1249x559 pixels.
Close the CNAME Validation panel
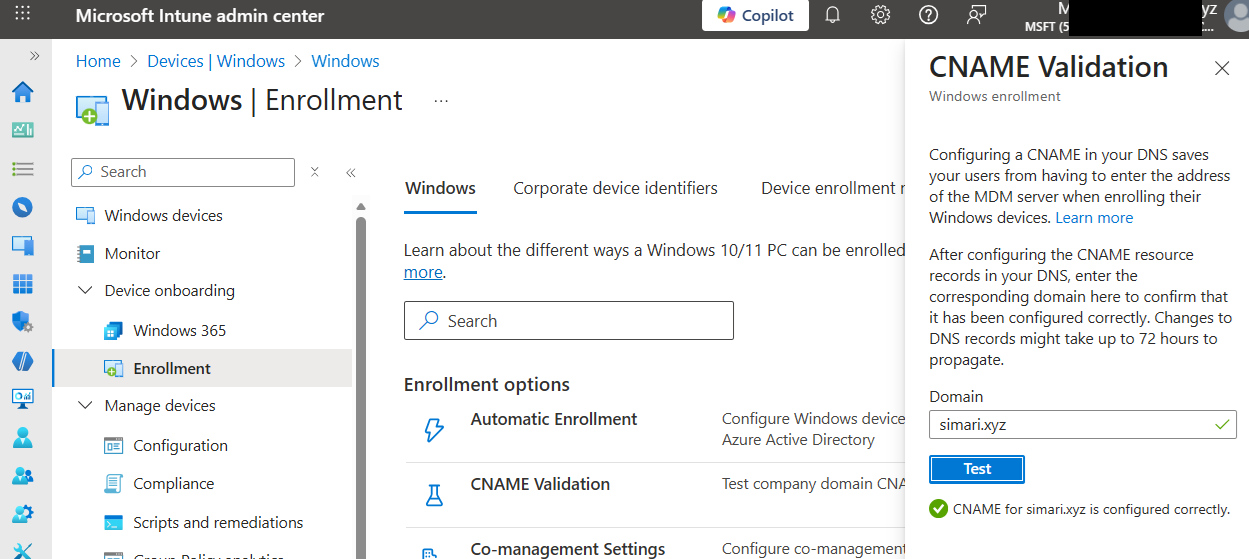(x=1221, y=68)
